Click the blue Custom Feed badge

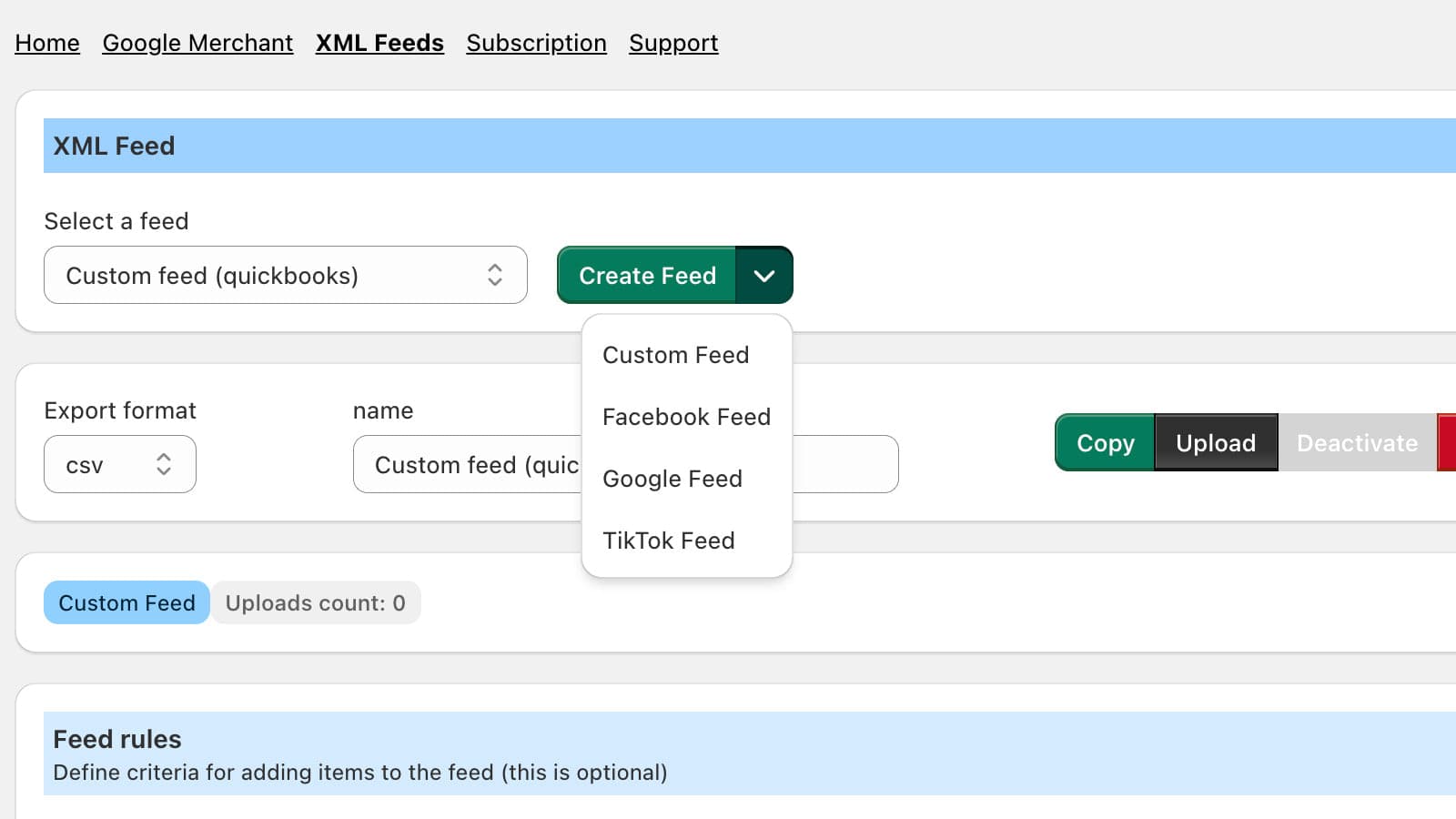point(126,602)
